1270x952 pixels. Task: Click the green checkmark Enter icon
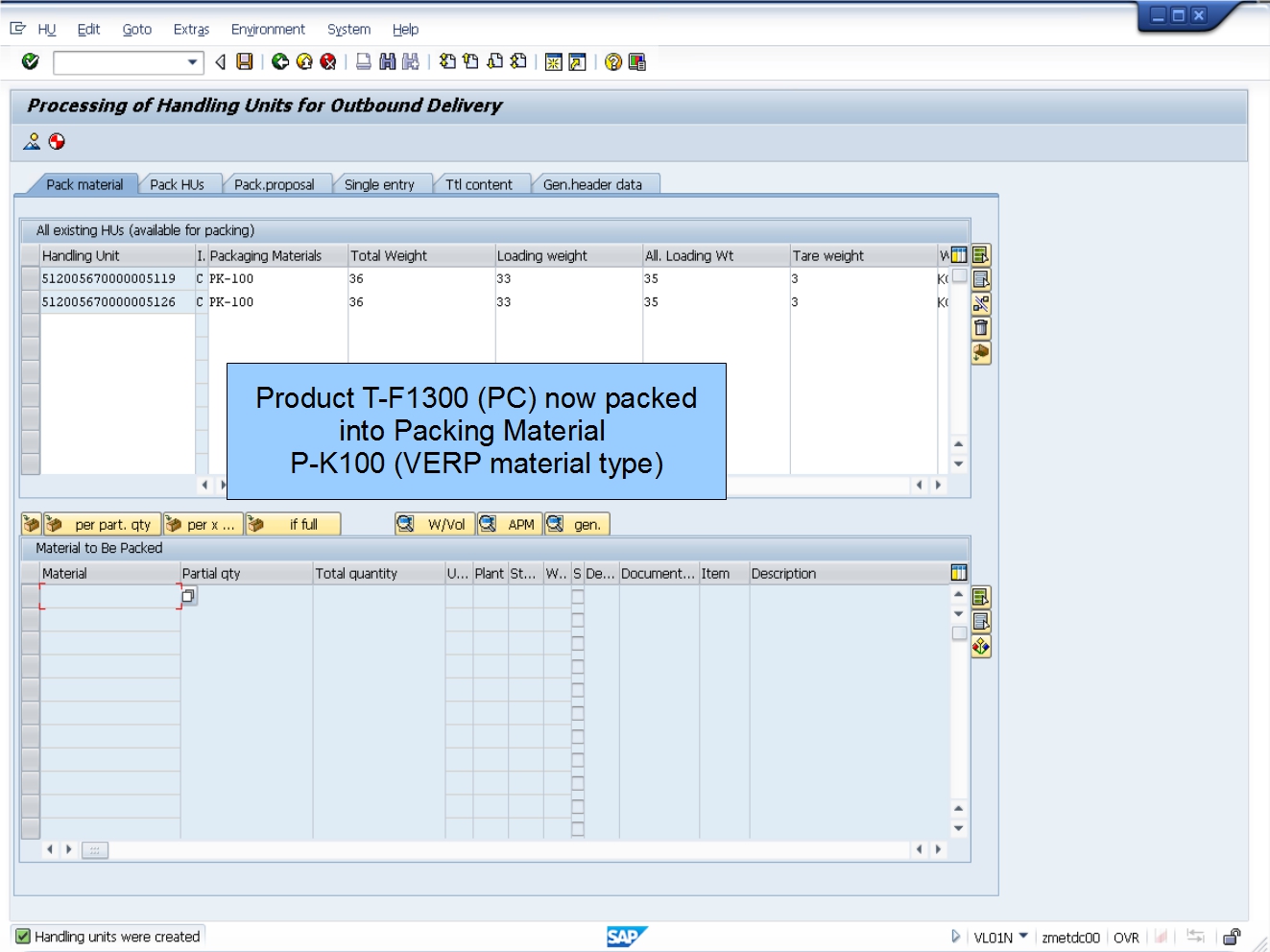(31, 61)
